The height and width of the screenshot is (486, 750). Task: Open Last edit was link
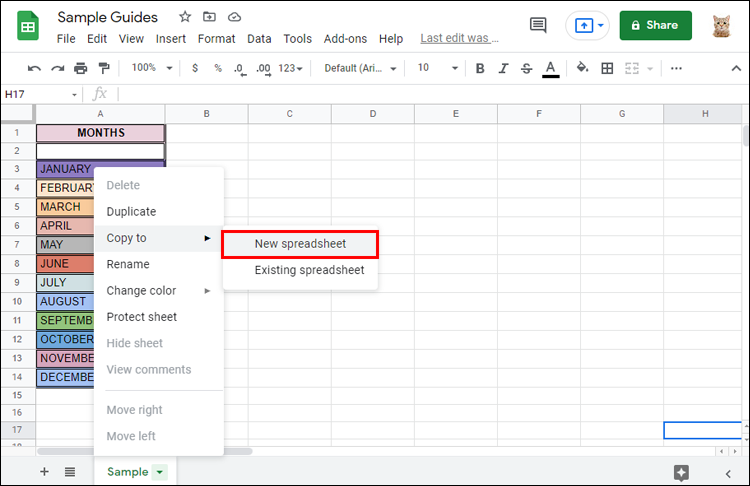pos(459,38)
